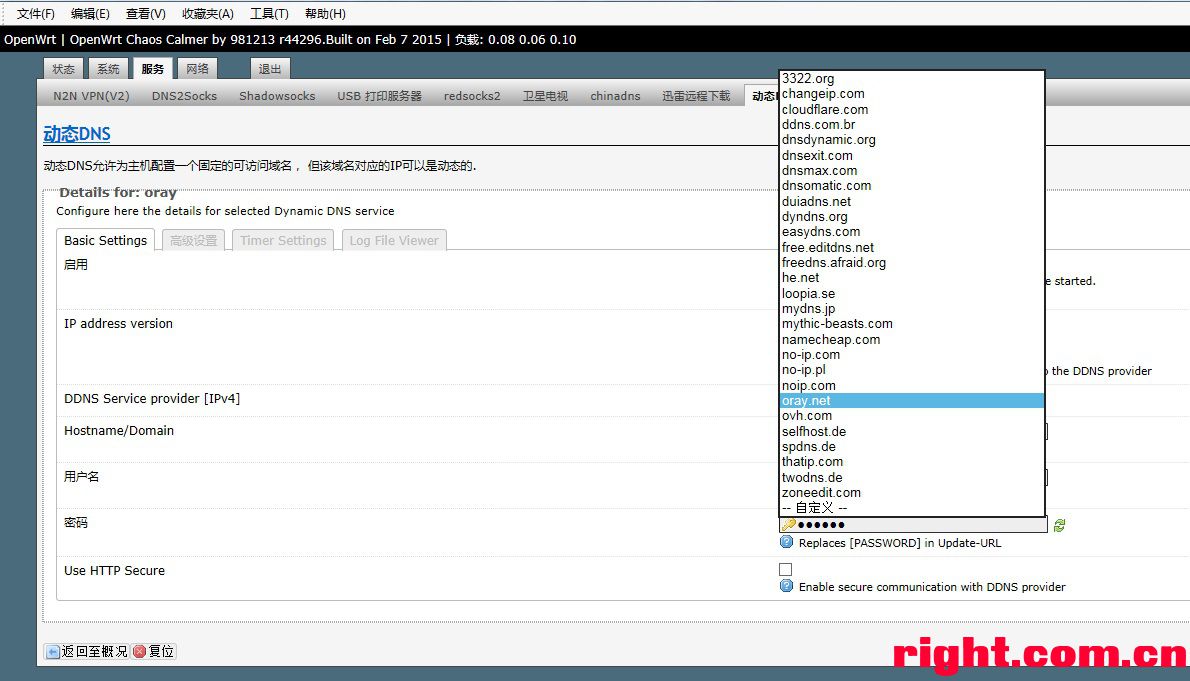1190x681 pixels.
Task: Click the 返回至概况 button
Action: point(87,651)
